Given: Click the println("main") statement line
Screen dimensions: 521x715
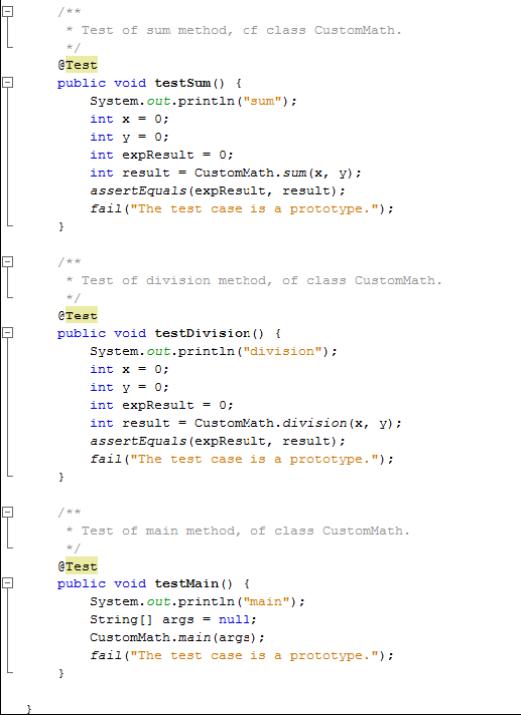Looking at the screenshot, I should [197, 601].
